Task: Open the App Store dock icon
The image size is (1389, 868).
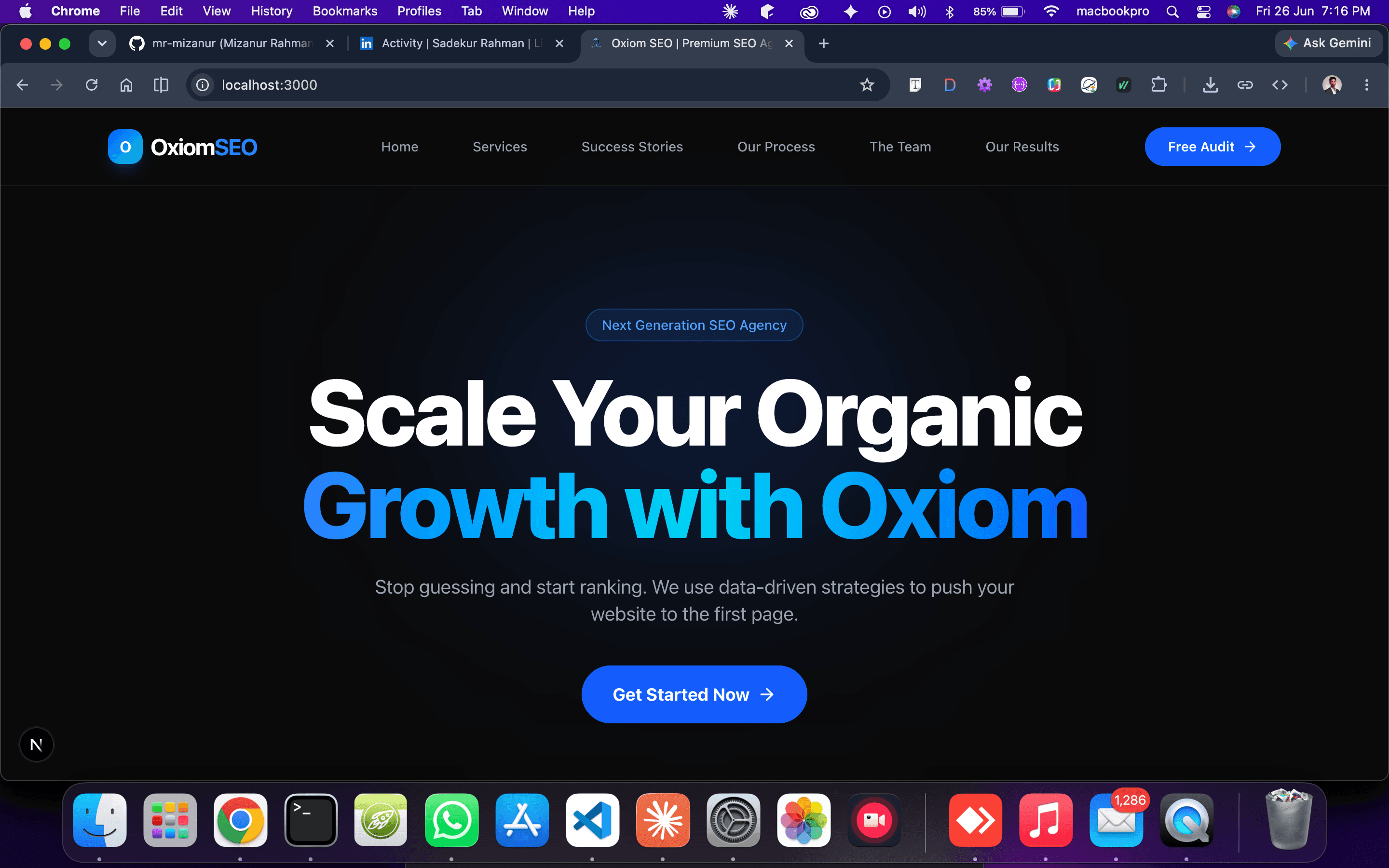Action: (522, 820)
